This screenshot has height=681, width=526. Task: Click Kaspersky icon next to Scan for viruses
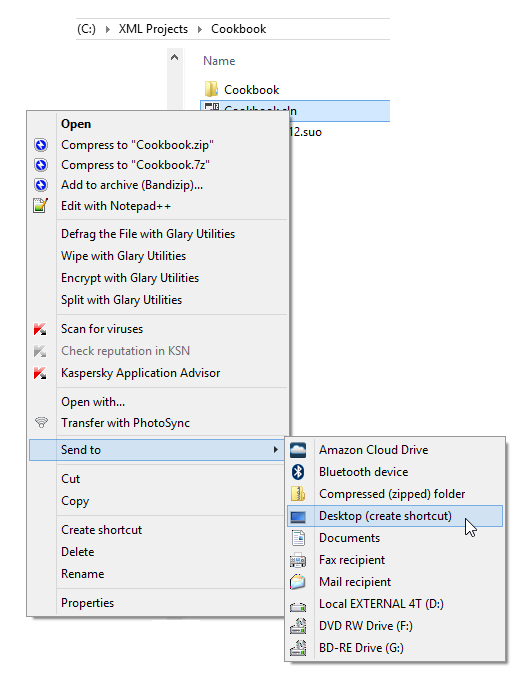pos(40,329)
